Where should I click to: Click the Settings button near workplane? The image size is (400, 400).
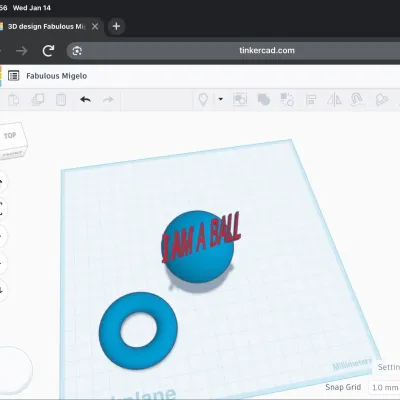[388, 367]
